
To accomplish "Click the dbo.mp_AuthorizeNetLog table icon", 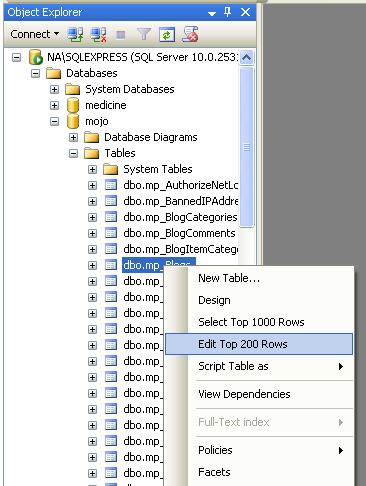I will [111, 185].
